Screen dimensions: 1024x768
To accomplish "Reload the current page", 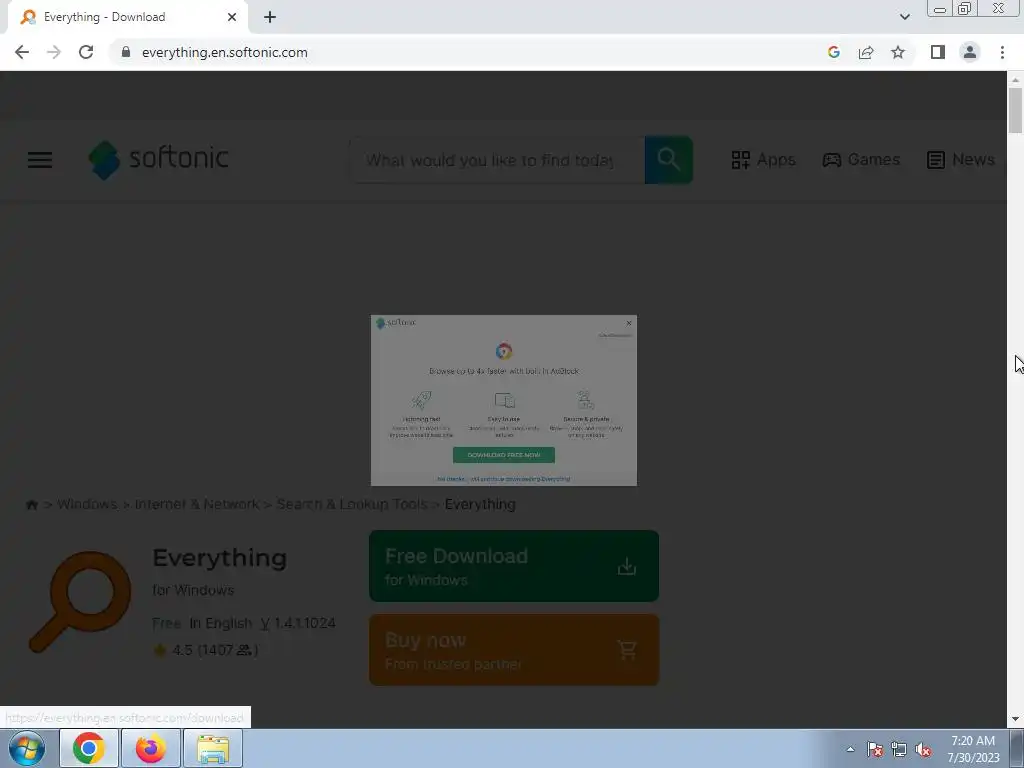I will [86, 52].
